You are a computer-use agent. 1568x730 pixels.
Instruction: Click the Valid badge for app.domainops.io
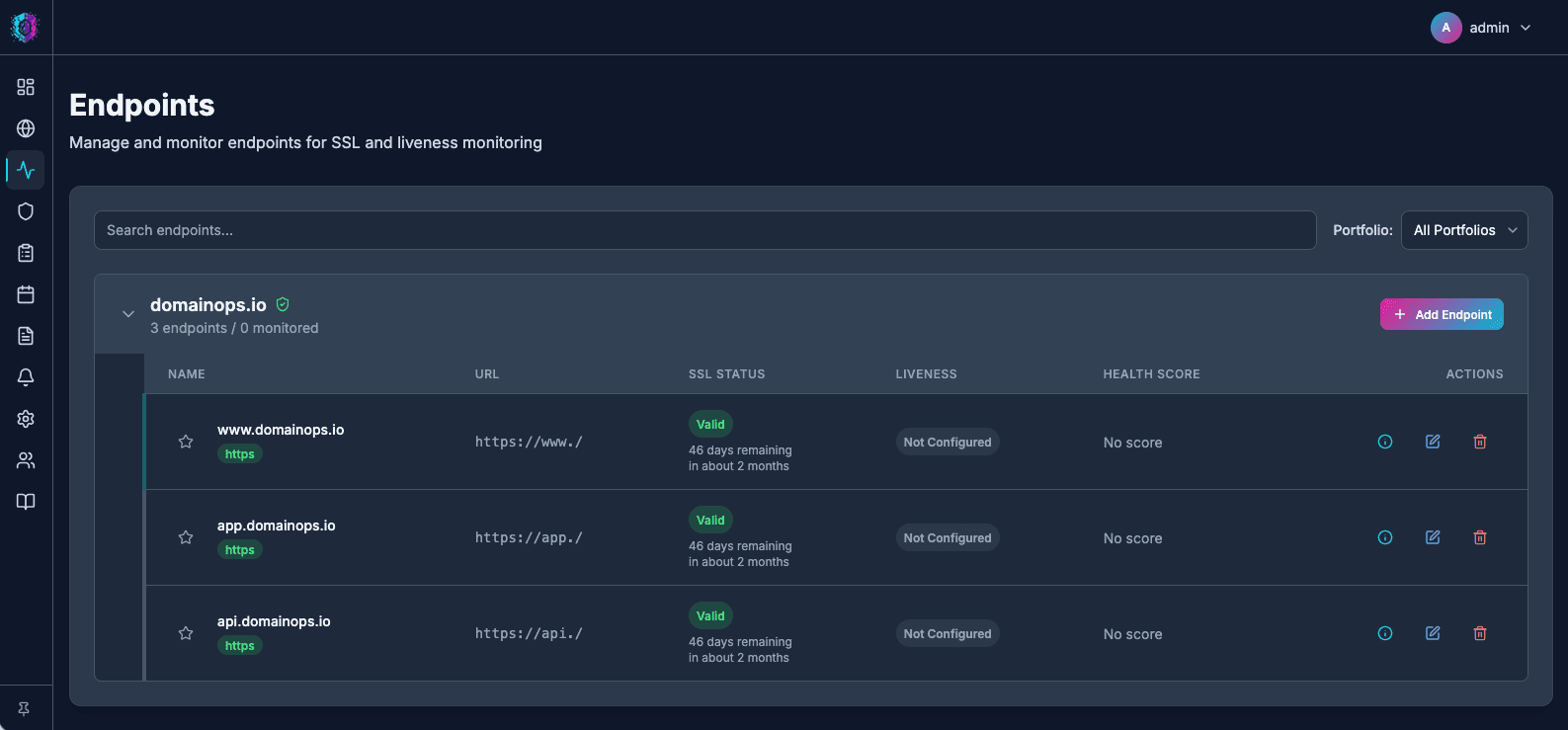pos(710,521)
